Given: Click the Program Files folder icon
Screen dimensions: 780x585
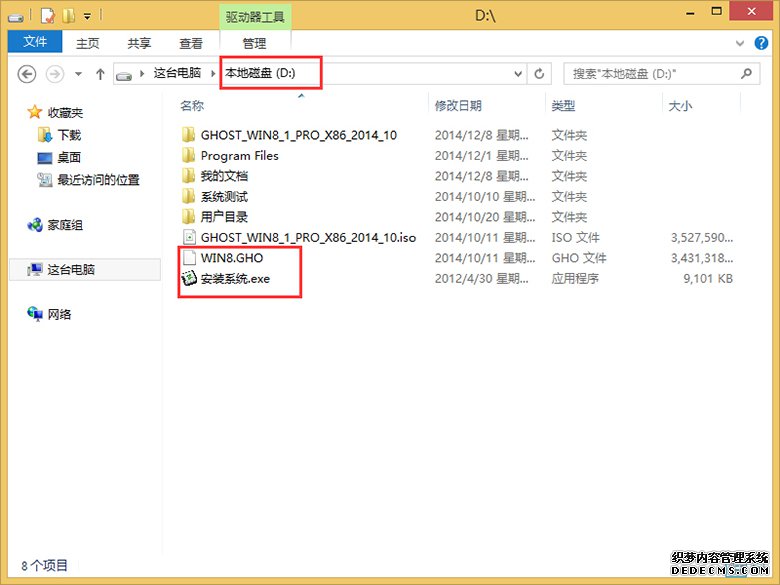Looking at the screenshot, I should 189,155.
